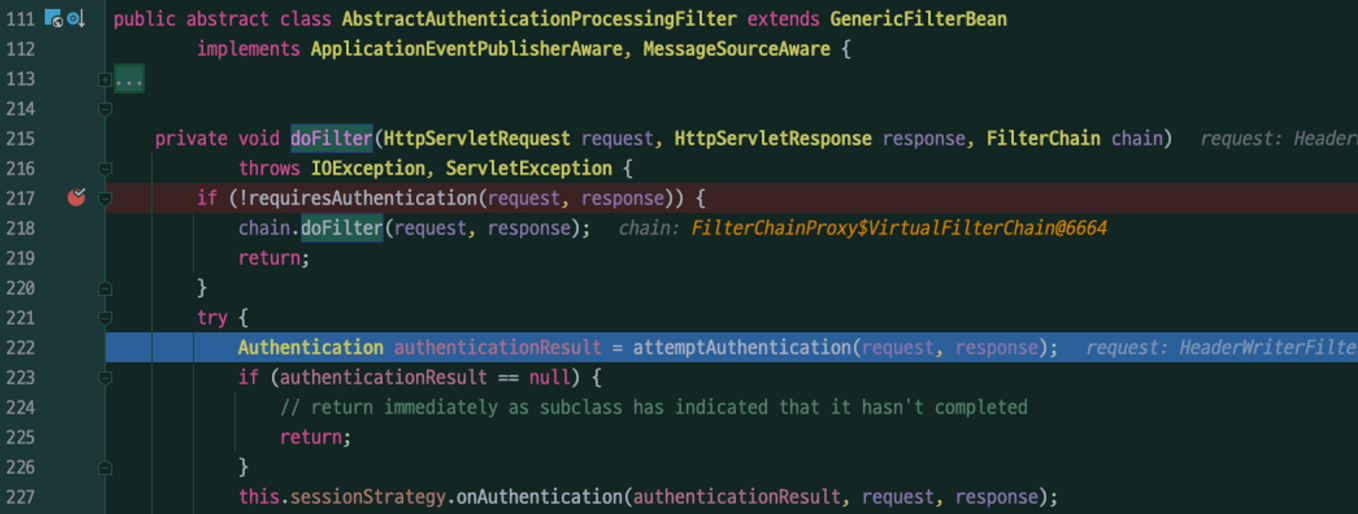Click the Spring bean gutter icon on line 111

point(54,19)
